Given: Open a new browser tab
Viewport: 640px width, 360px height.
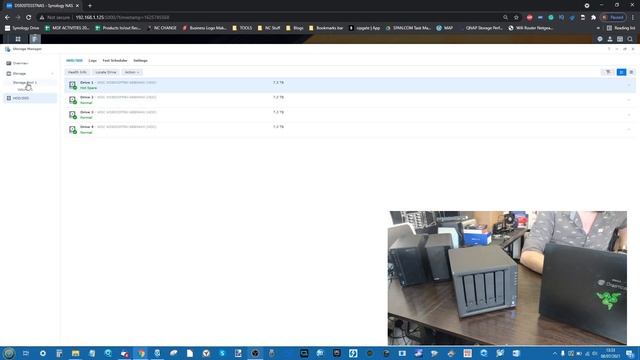Looking at the screenshot, I should point(90,6).
